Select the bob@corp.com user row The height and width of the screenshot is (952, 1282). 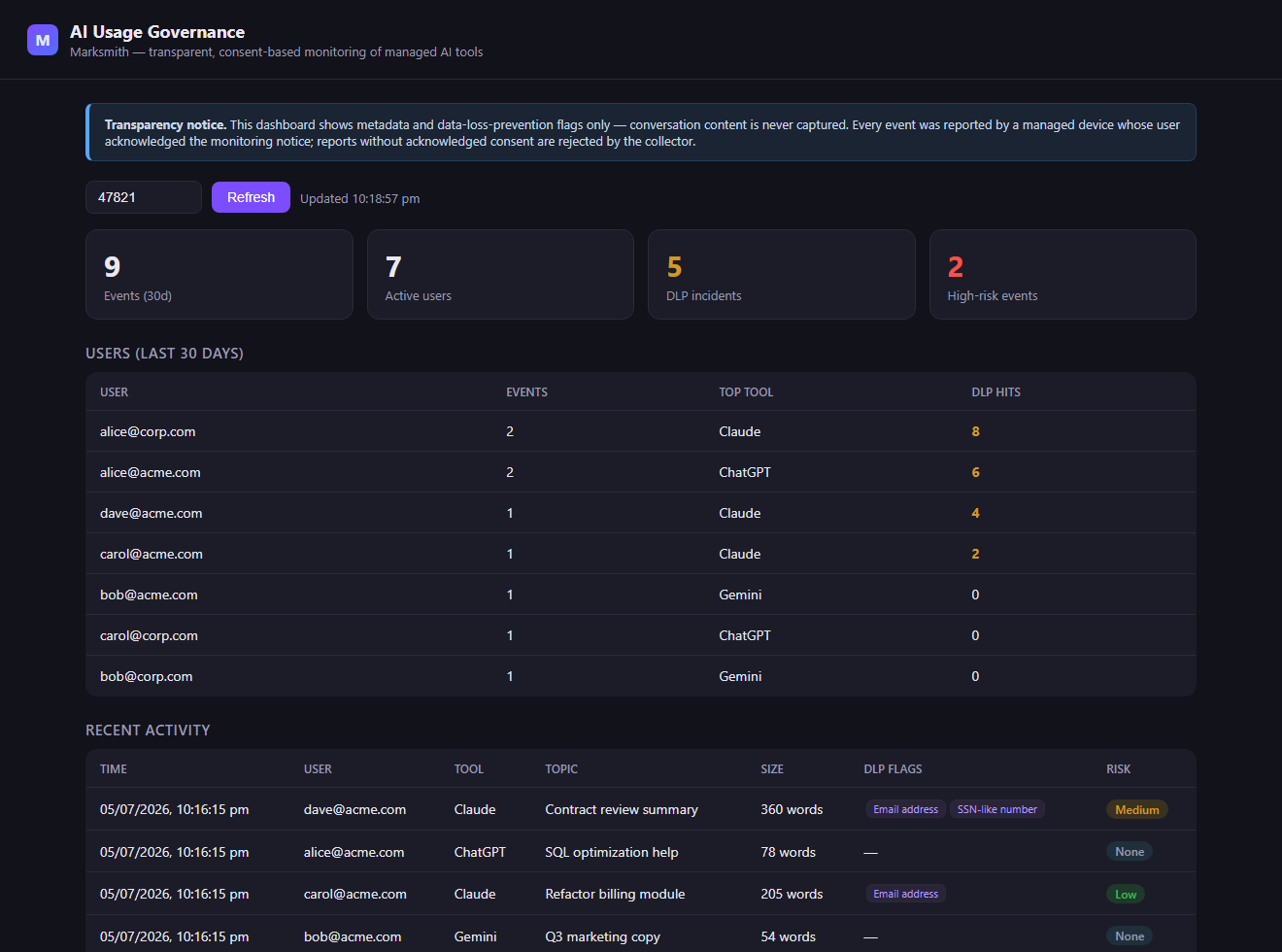[x=641, y=676]
